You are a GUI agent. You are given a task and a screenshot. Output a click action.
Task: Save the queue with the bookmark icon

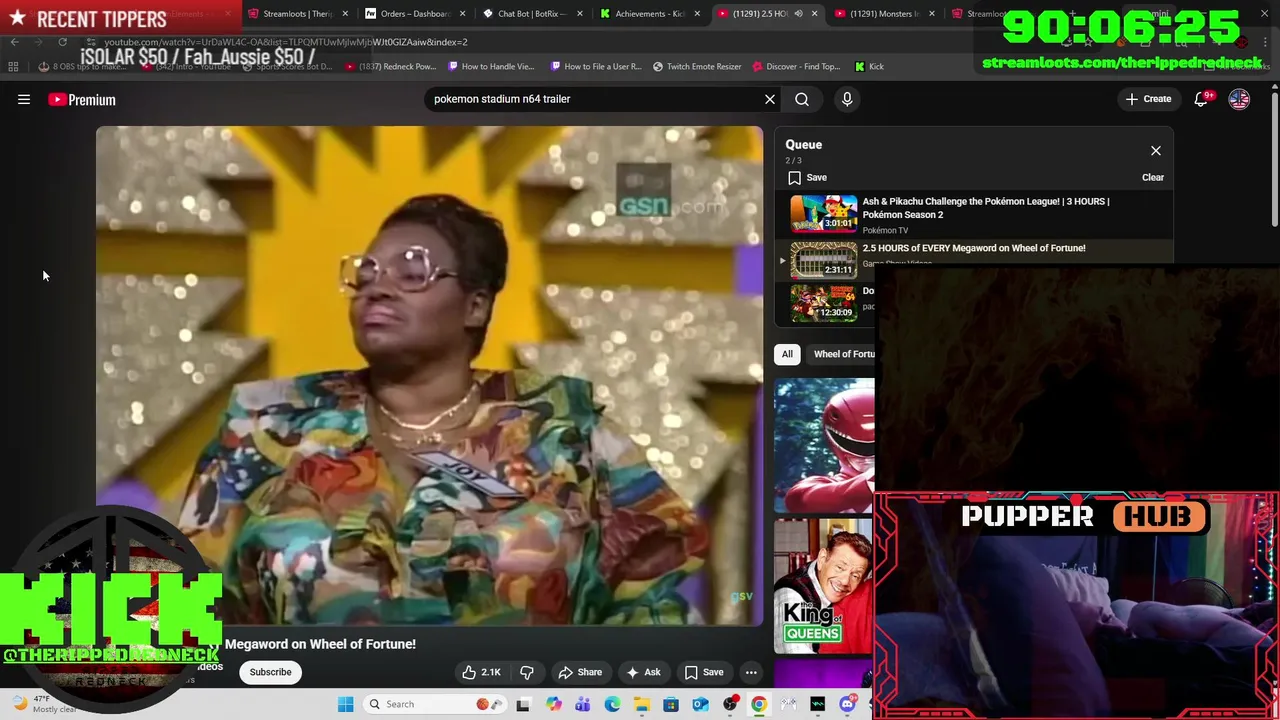808,178
